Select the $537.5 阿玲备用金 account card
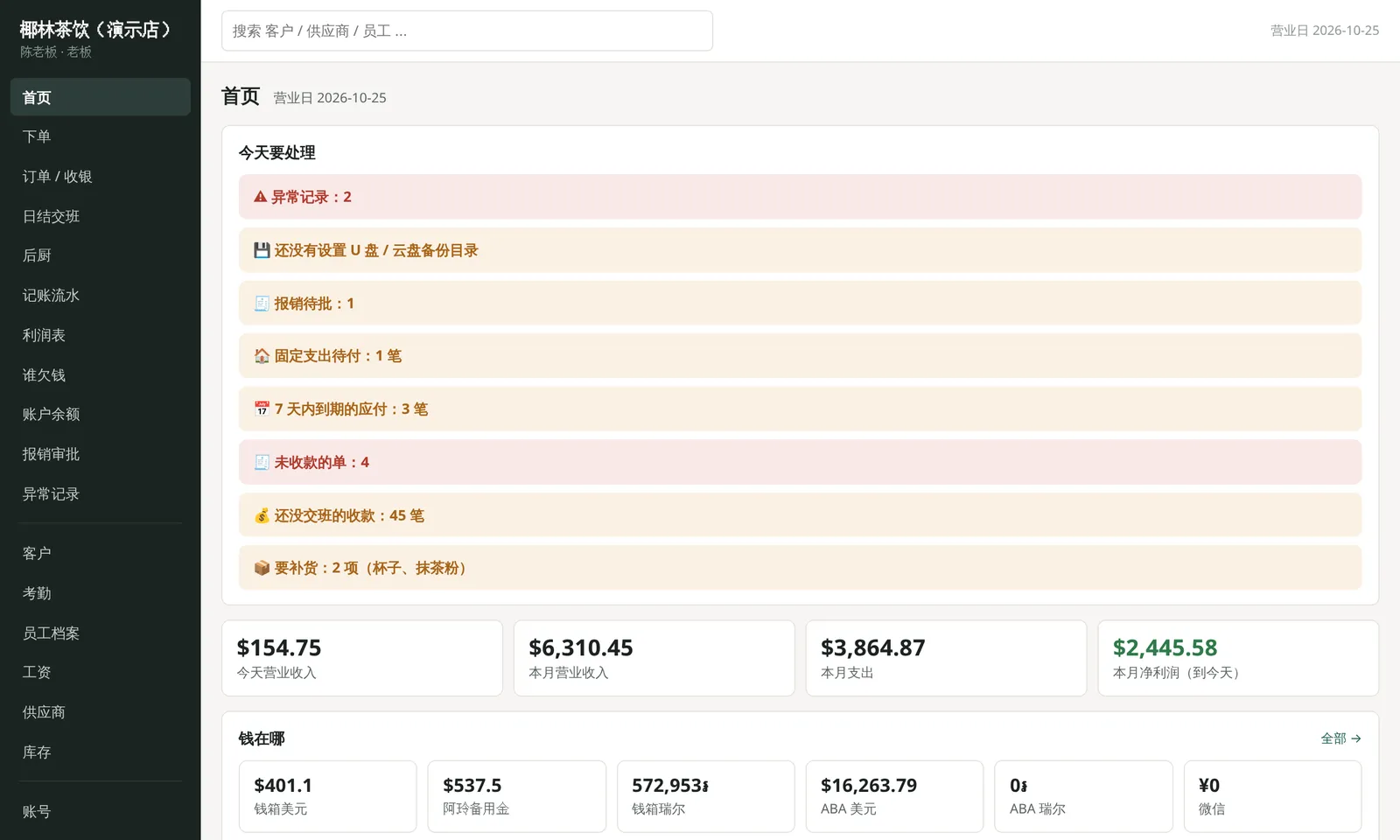Viewport: 1400px width, 840px height. pos(517,796)
